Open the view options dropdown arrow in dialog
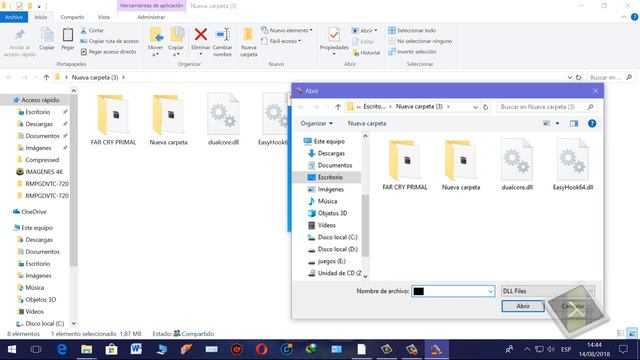Viewport: 640px width, 360px height. point(558,123)
